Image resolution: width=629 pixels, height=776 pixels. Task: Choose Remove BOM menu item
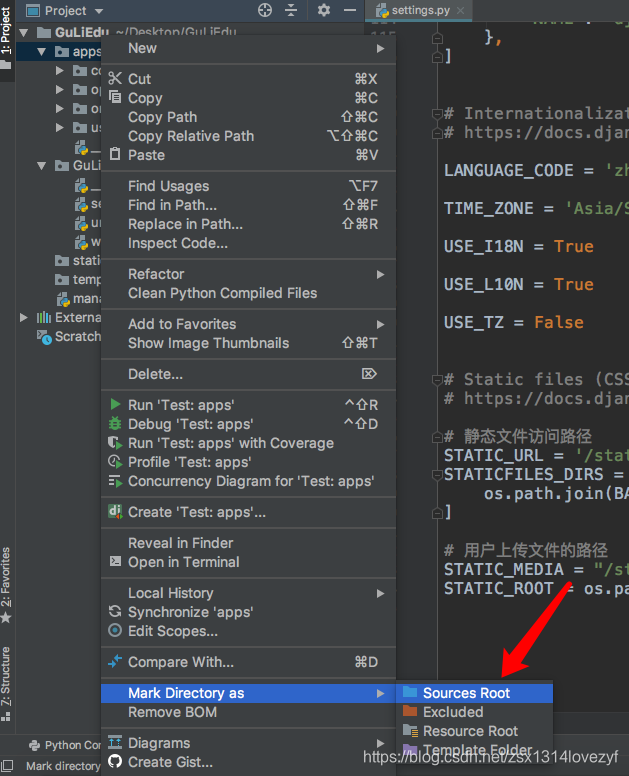click(x=248, y=712)
